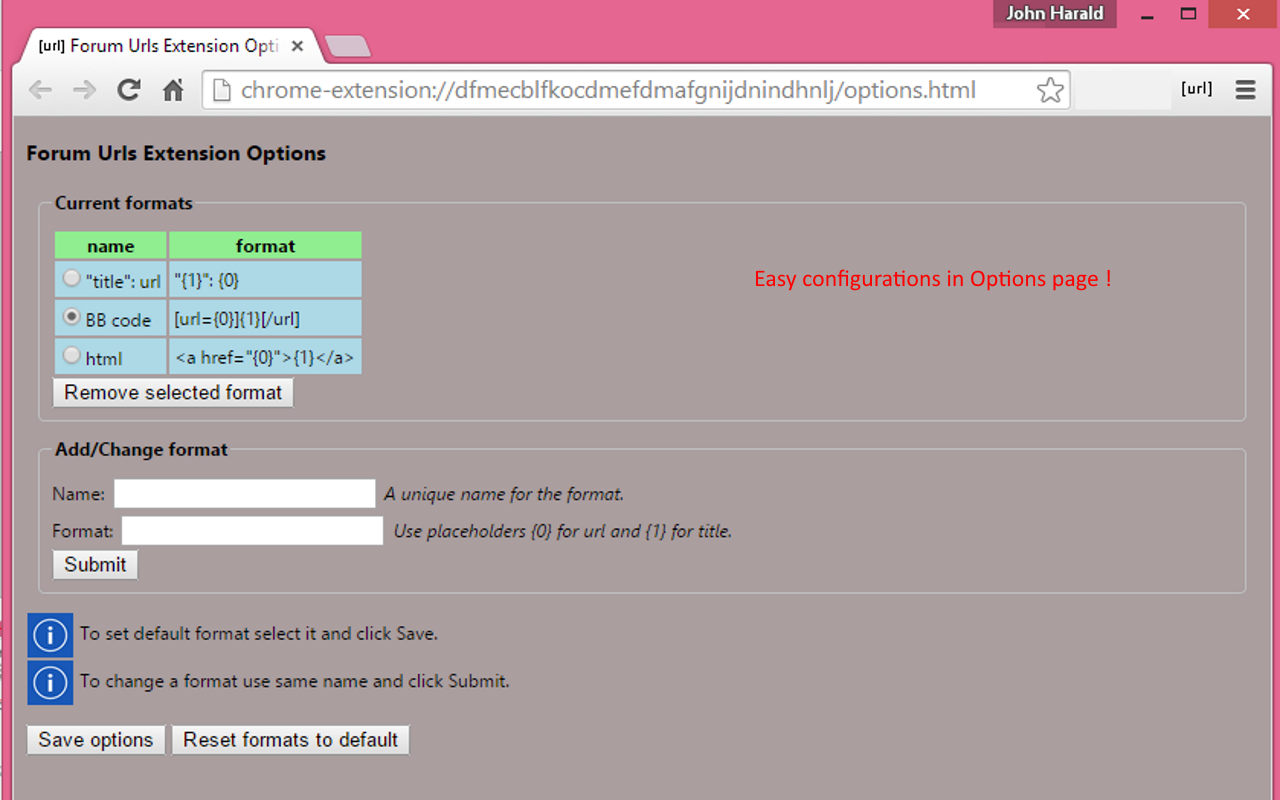This screenshot has height=800, width=1280.
Task: Select the html format radio button
Action: point(71,354)
